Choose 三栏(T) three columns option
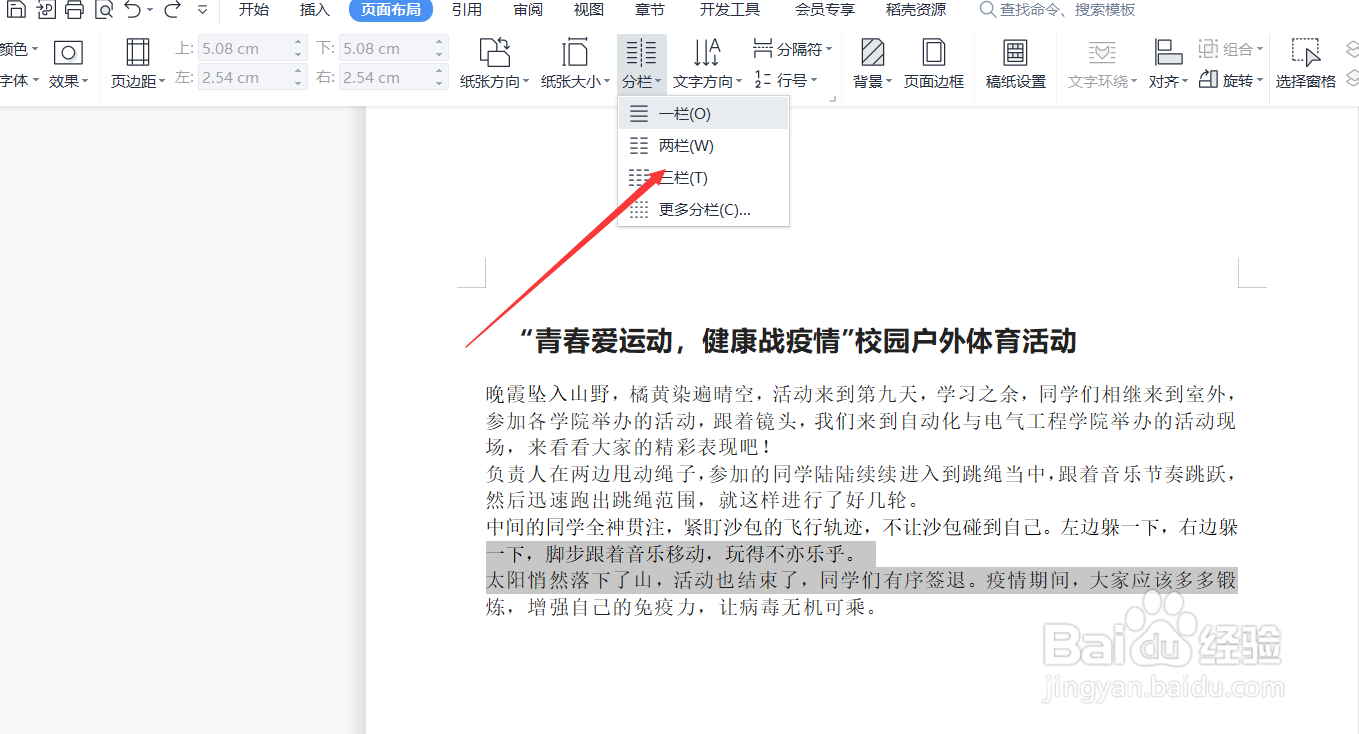The width and height of the screenshot is (1359, 734). point(704,178)
